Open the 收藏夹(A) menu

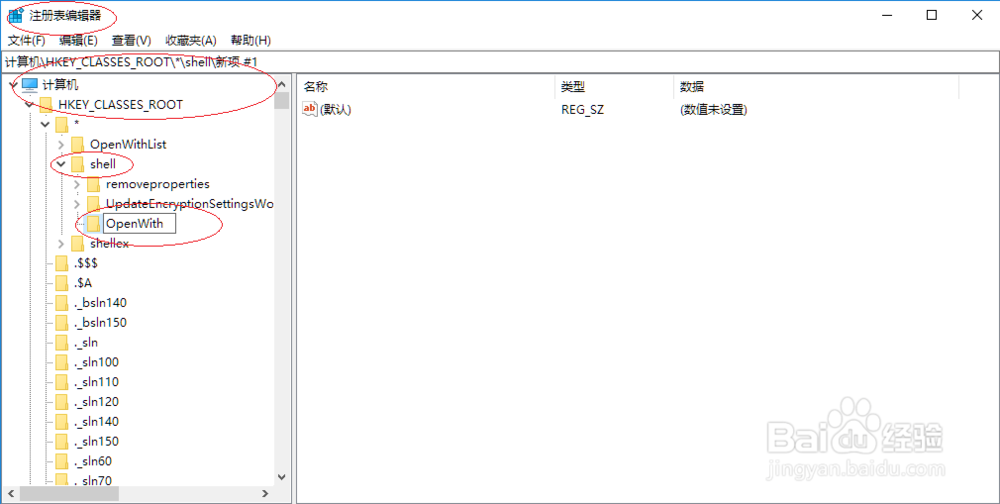(x=191, y=40)
